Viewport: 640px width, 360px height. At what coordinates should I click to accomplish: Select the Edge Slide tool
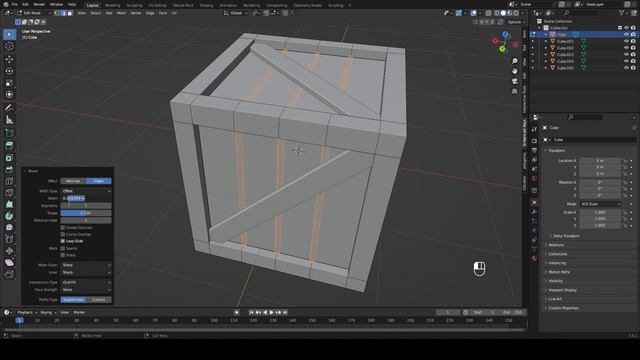(x=9, y=239)
